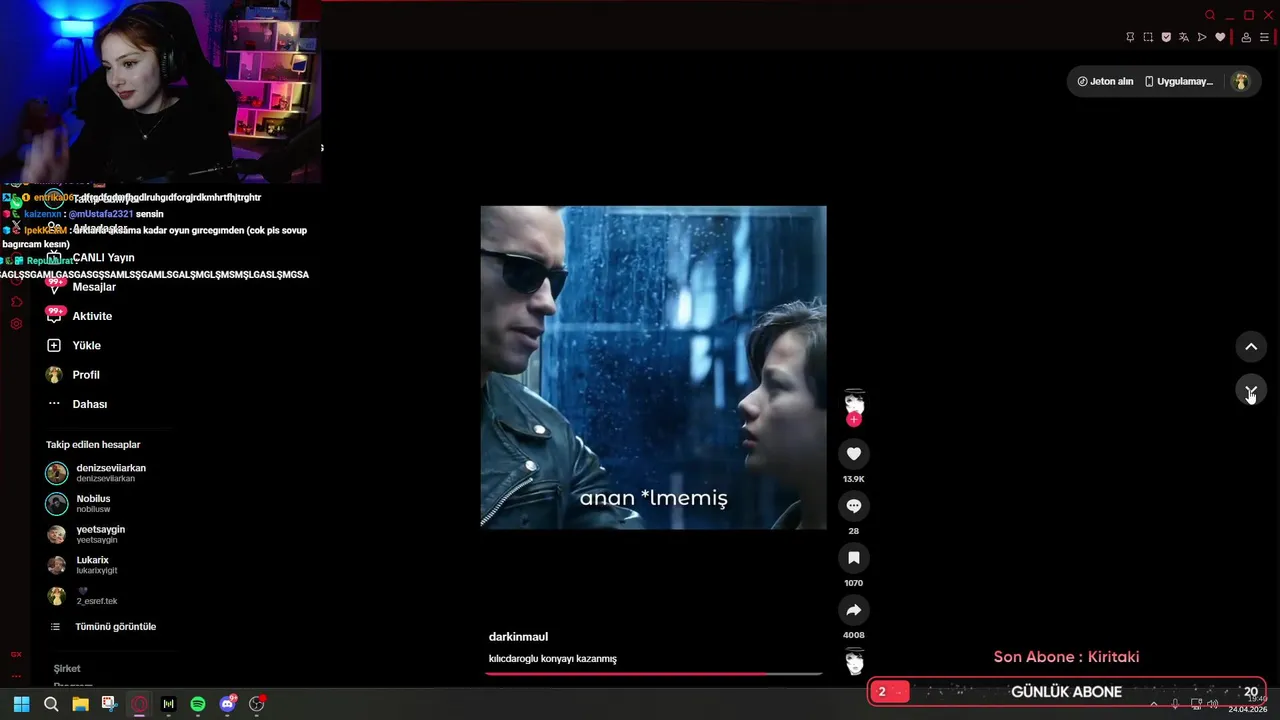This screenshot has width=1280, height=720.
Task: Open the Şirket footer section
Action: pyautogui.click(x=67, y=668)
